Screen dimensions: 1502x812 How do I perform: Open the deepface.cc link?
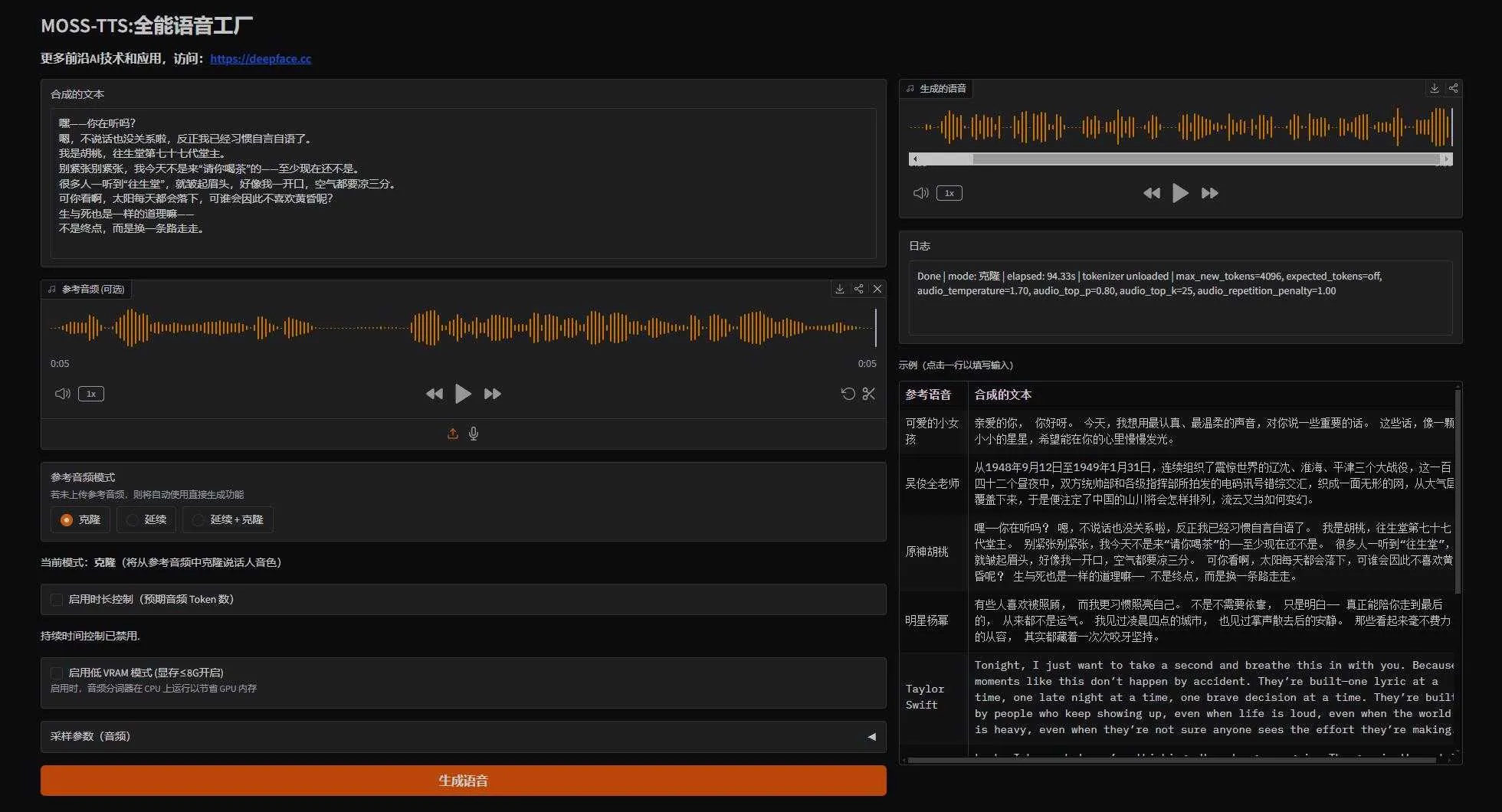261,58
